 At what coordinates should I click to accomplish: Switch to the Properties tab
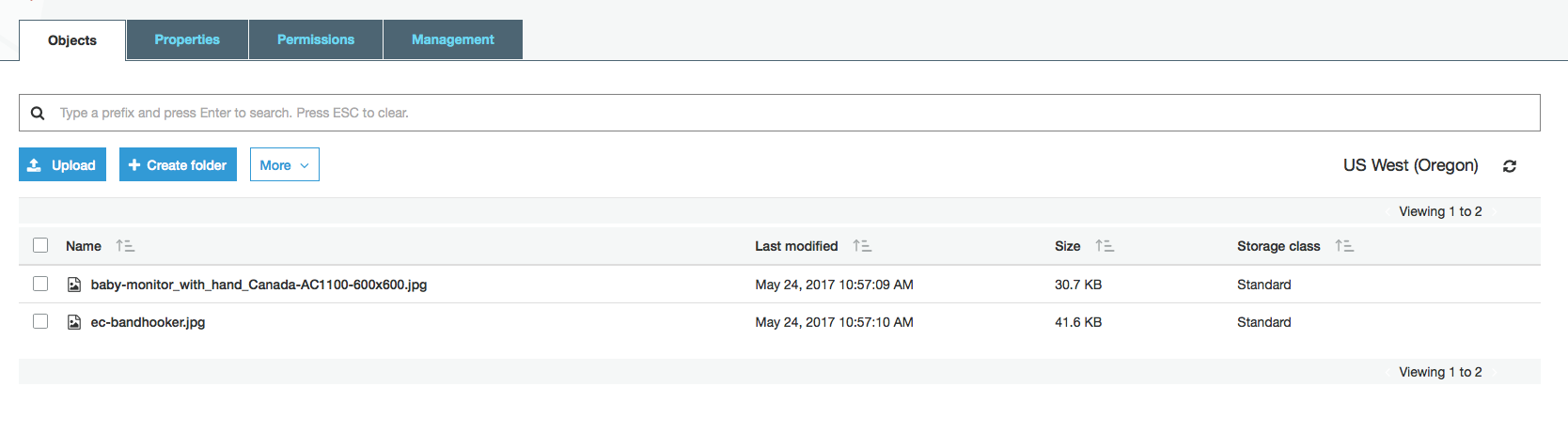187,39
